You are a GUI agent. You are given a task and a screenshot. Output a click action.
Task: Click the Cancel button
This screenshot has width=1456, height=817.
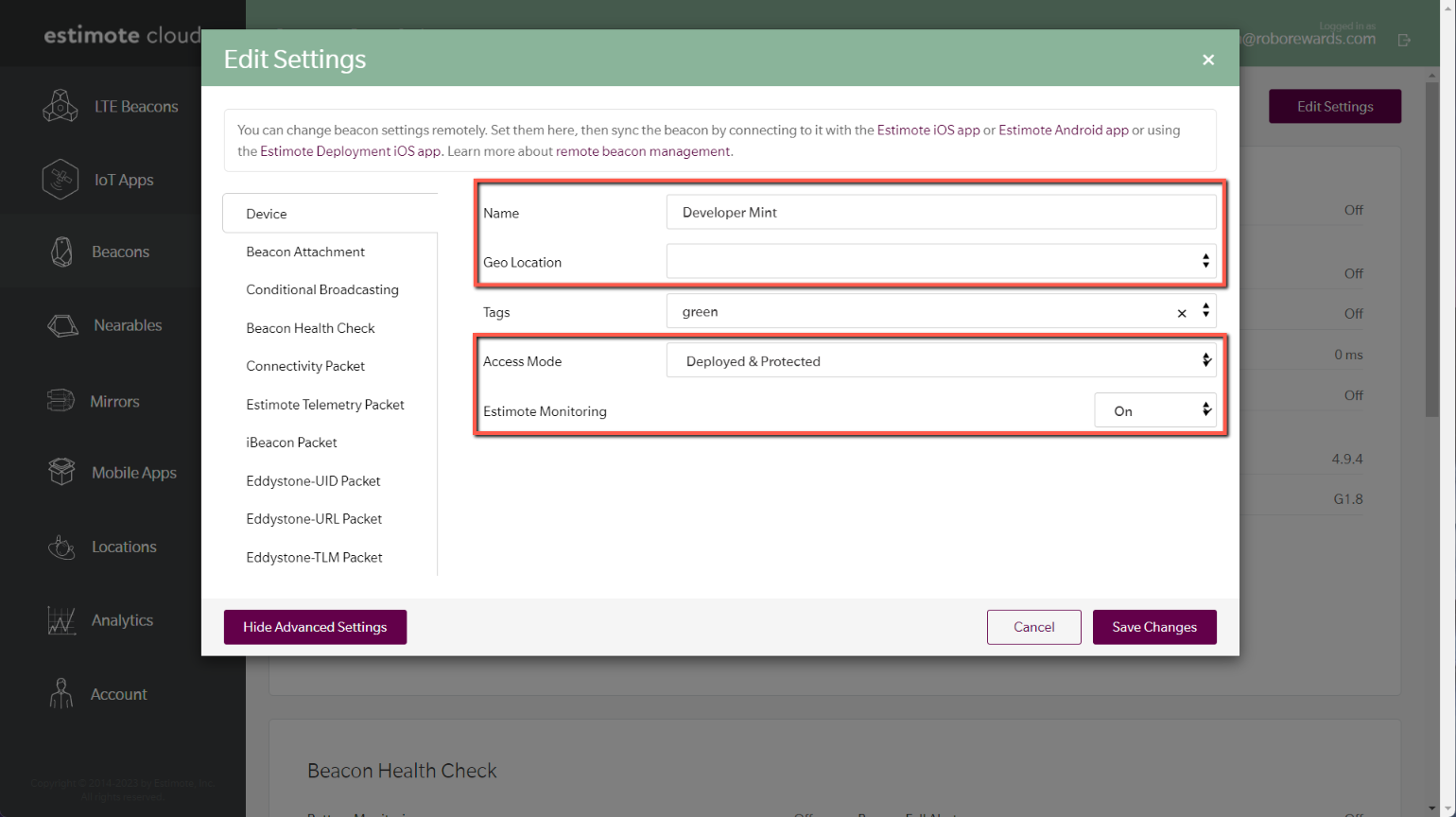click(1033, 627)
